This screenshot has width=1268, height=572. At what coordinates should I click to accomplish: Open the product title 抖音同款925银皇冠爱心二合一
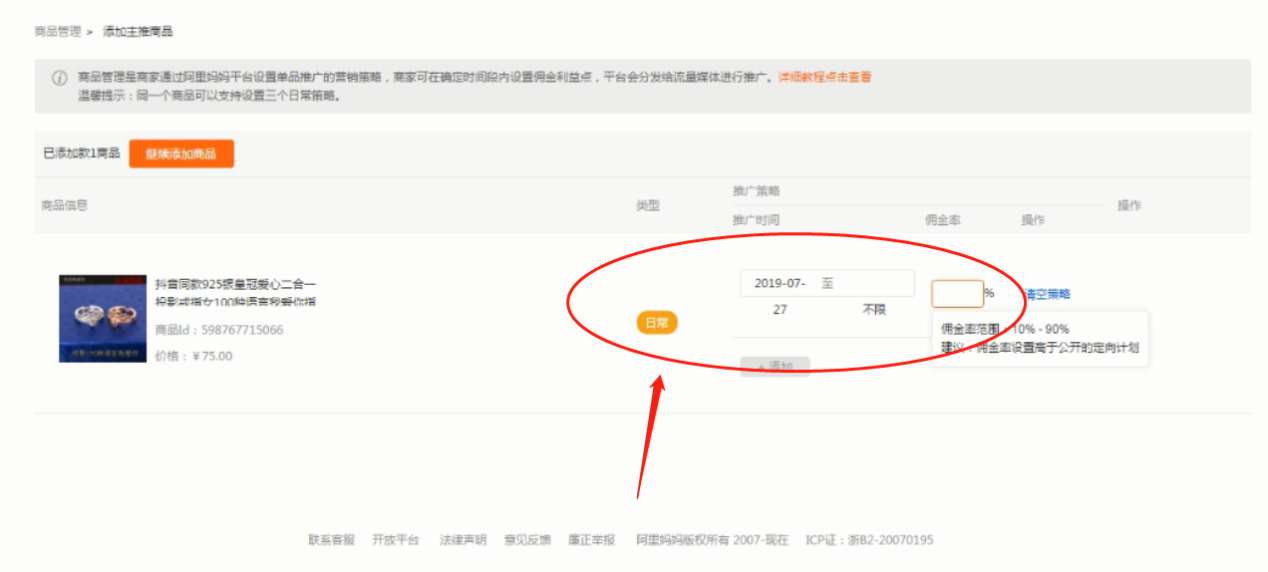click(236, 285)
